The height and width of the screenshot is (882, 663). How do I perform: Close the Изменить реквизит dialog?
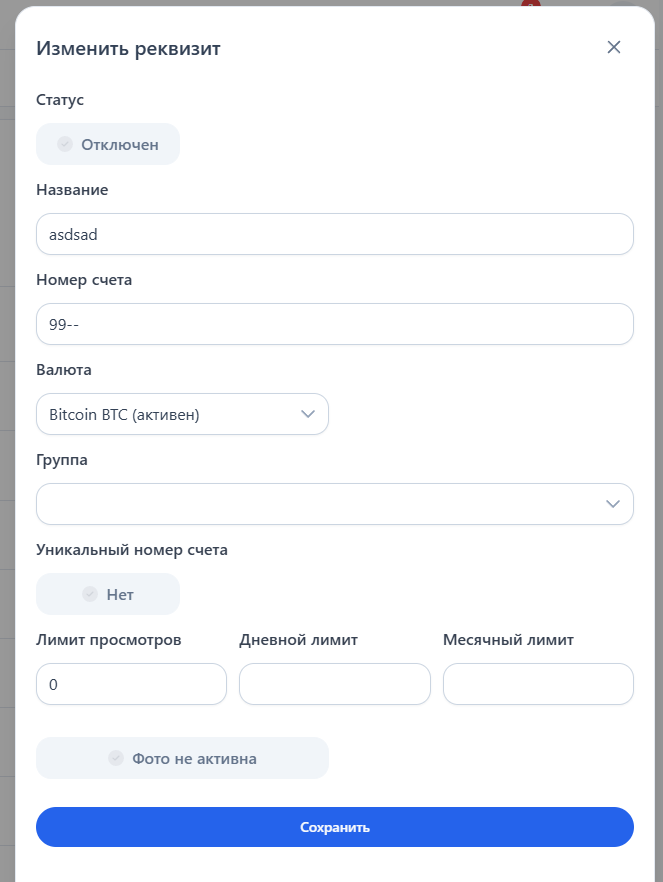coord(614,47)
